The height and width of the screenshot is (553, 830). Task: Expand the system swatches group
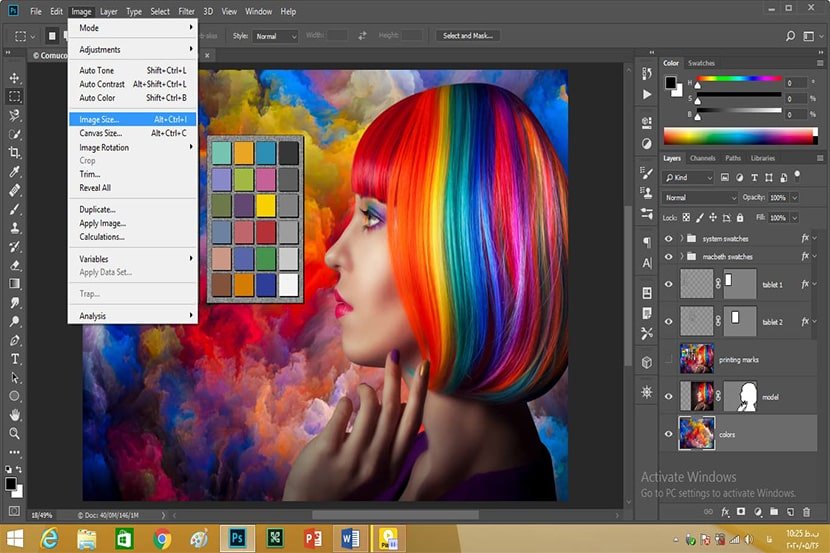pyautogui.click(x=682, y=239)
